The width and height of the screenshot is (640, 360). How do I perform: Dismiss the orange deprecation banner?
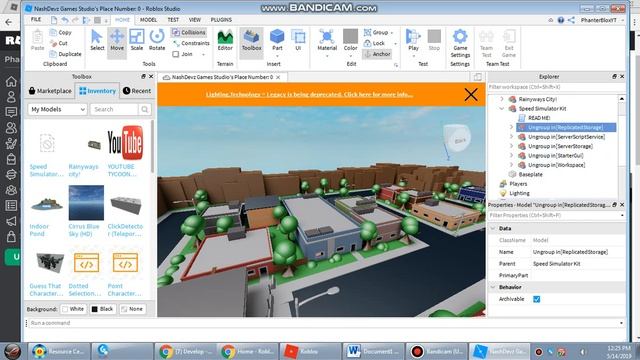pyautogui.click(x=471, y=95)
